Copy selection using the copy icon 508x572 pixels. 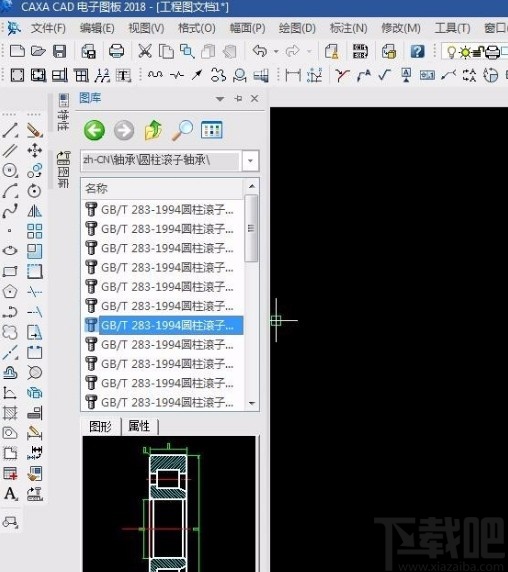click(x=166, y=51)
